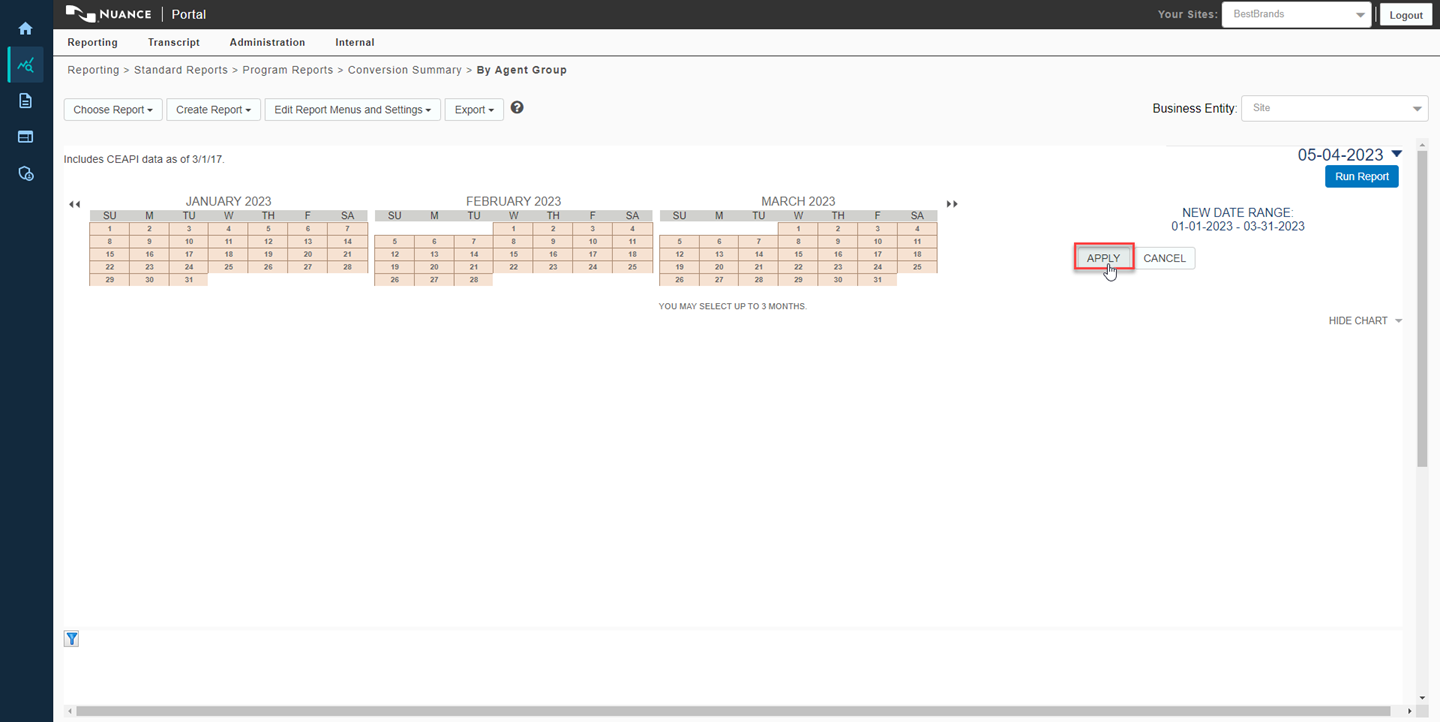Open the document icon in sidebar
Viewport: 1440px width, 722px height.
click(26, 101)
